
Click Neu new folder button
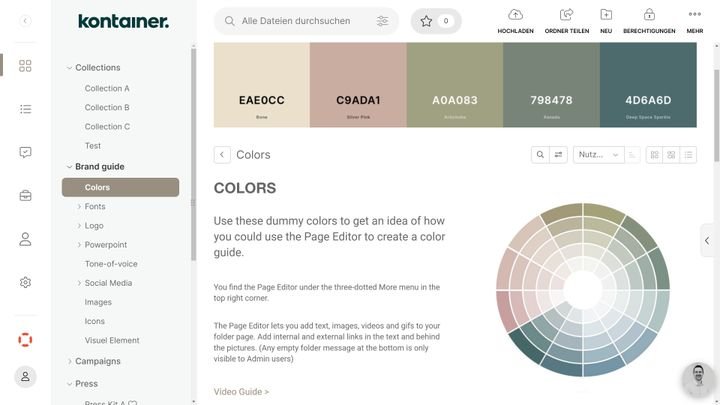pyautogui.click(x=606, y=21)
